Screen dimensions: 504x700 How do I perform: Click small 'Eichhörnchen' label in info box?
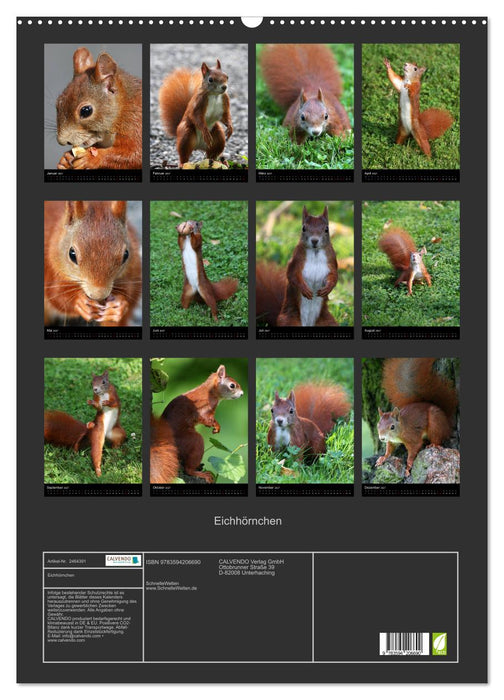pyautogui.click(x=61, y=575)
